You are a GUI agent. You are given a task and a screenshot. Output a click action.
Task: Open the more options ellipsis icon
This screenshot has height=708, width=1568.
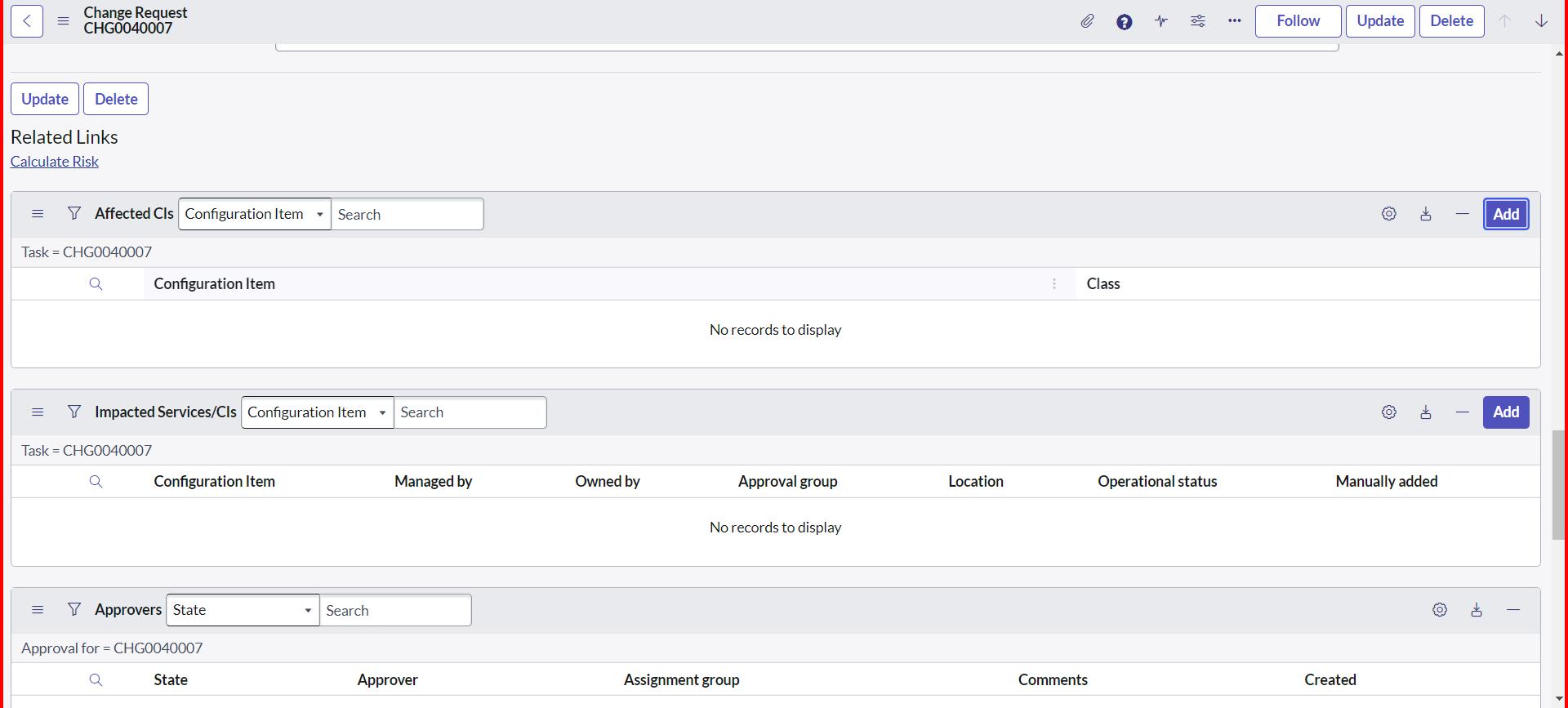pyautogui.click(x=1235, y=21)
